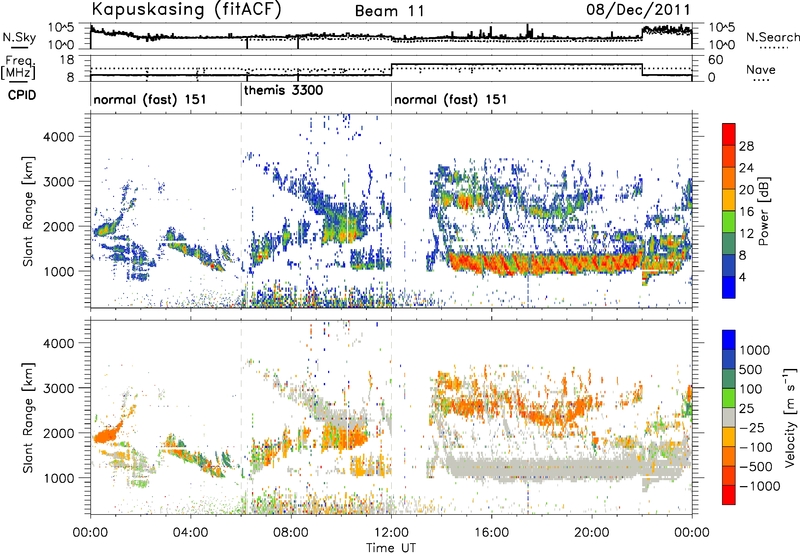Click the 04:00 time axis label

(x=190, y=533)
